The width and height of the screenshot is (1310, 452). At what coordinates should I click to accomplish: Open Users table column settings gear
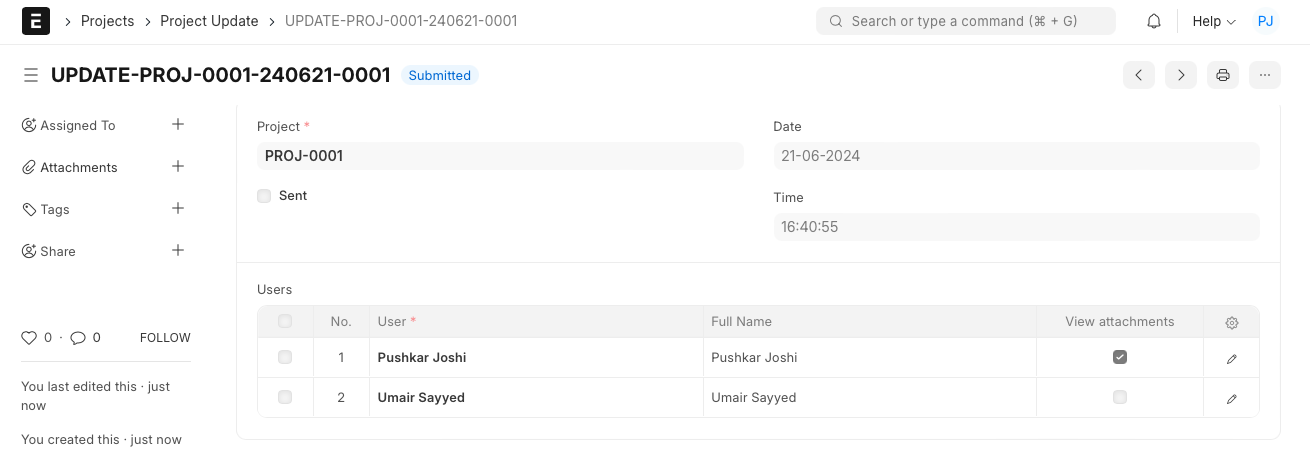[1232, 322]
